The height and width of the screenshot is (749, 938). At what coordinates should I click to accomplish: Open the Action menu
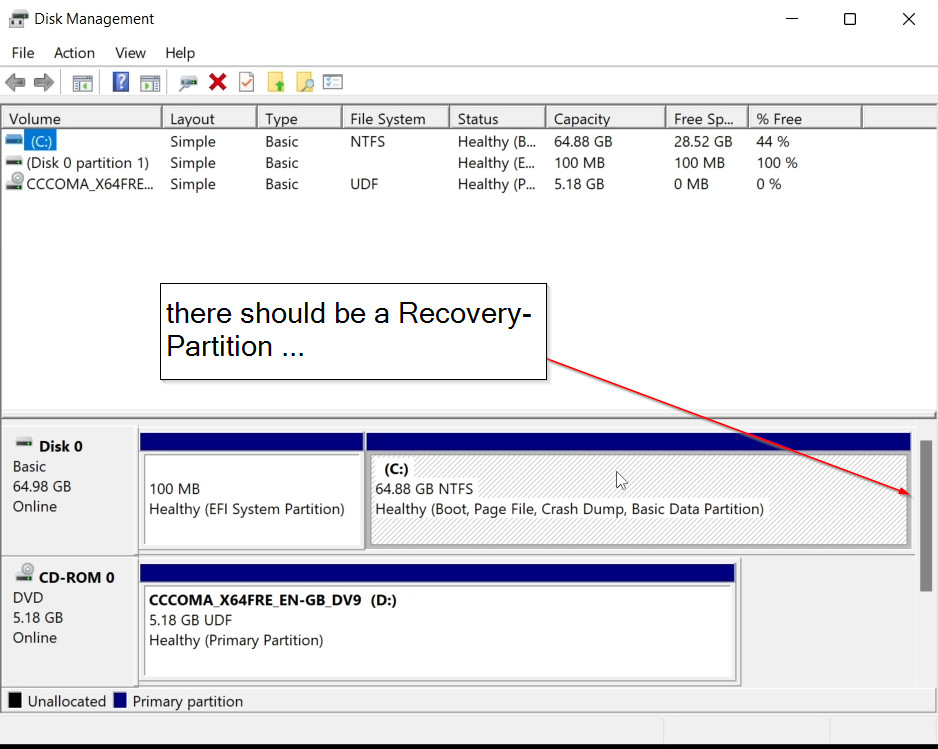pos(74,53)
